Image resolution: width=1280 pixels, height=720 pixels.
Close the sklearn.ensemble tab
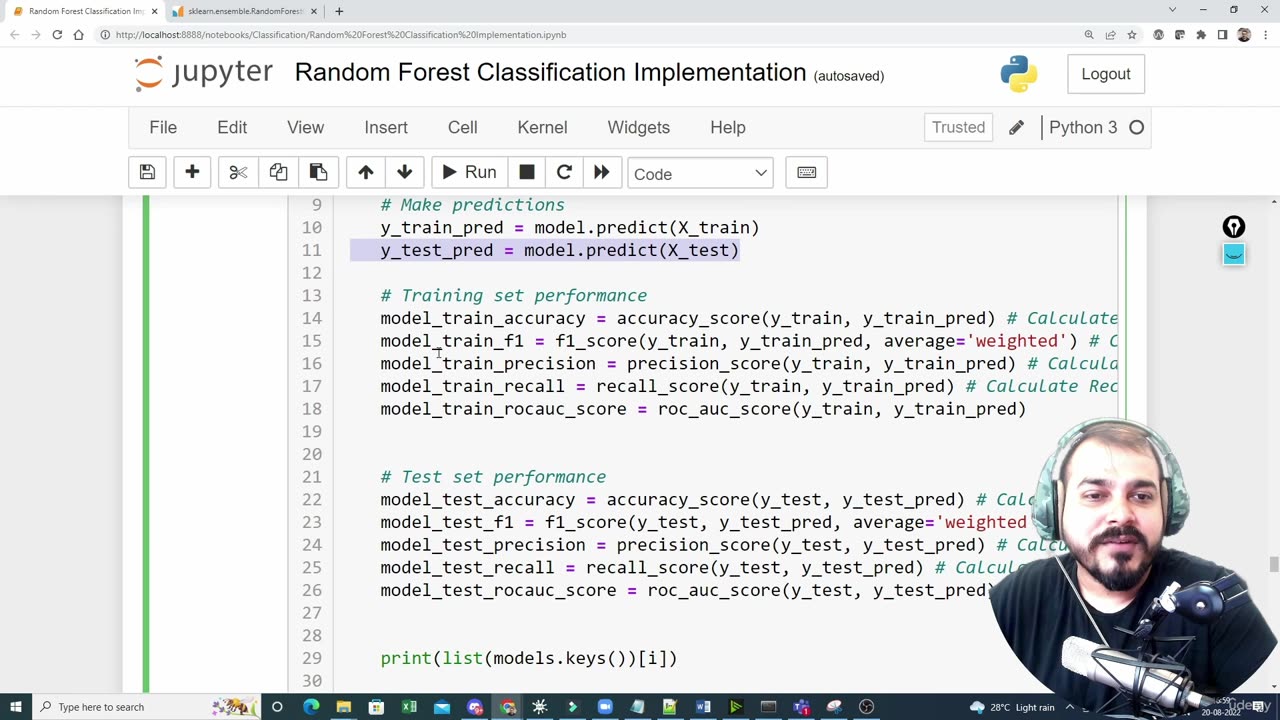[x=314, y=11]
